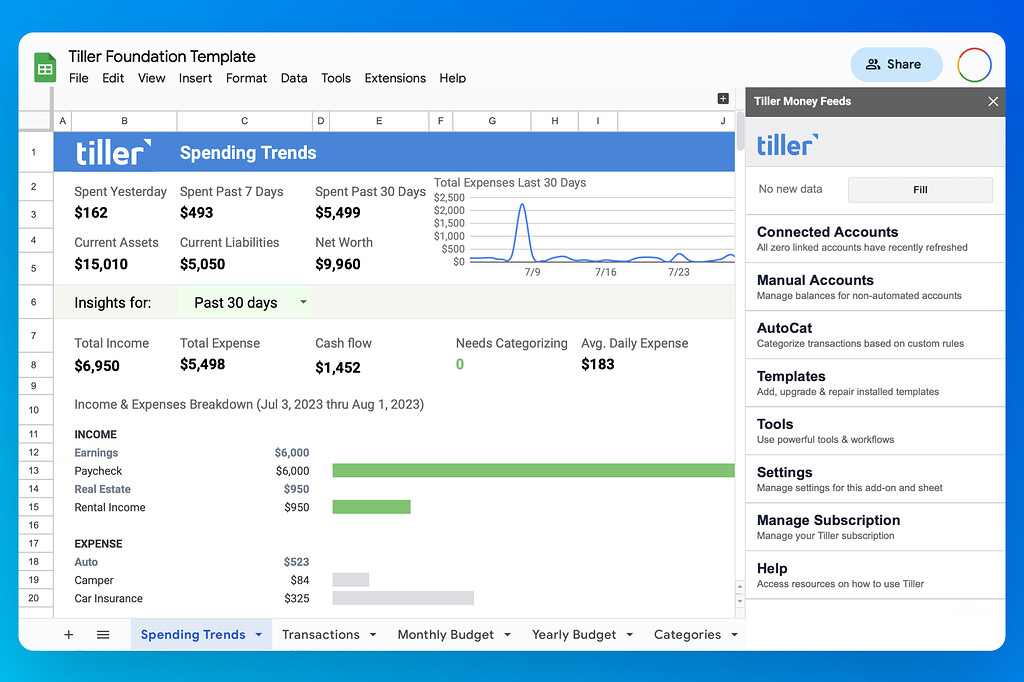1024x682 pixels.
Task: Open the Transactions tab dropdown arrow
Action: (372, 634)
